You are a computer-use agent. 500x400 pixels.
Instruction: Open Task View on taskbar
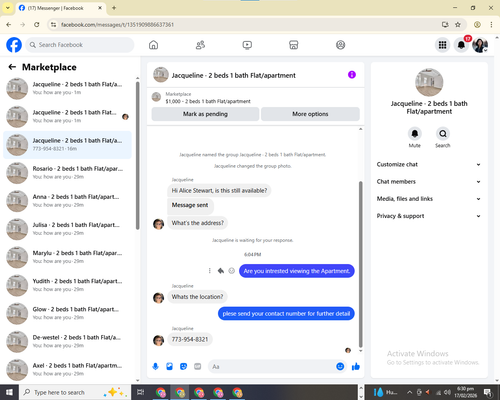[141, 392]
